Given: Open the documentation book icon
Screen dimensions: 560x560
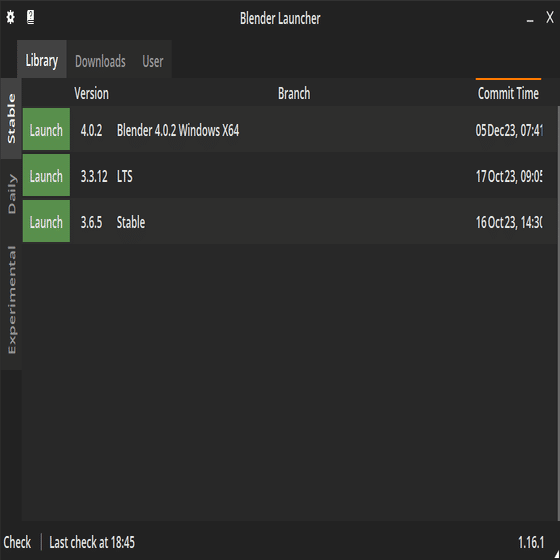Looking at the screenshot, I should pyautogui.click(x=31, y=17).
